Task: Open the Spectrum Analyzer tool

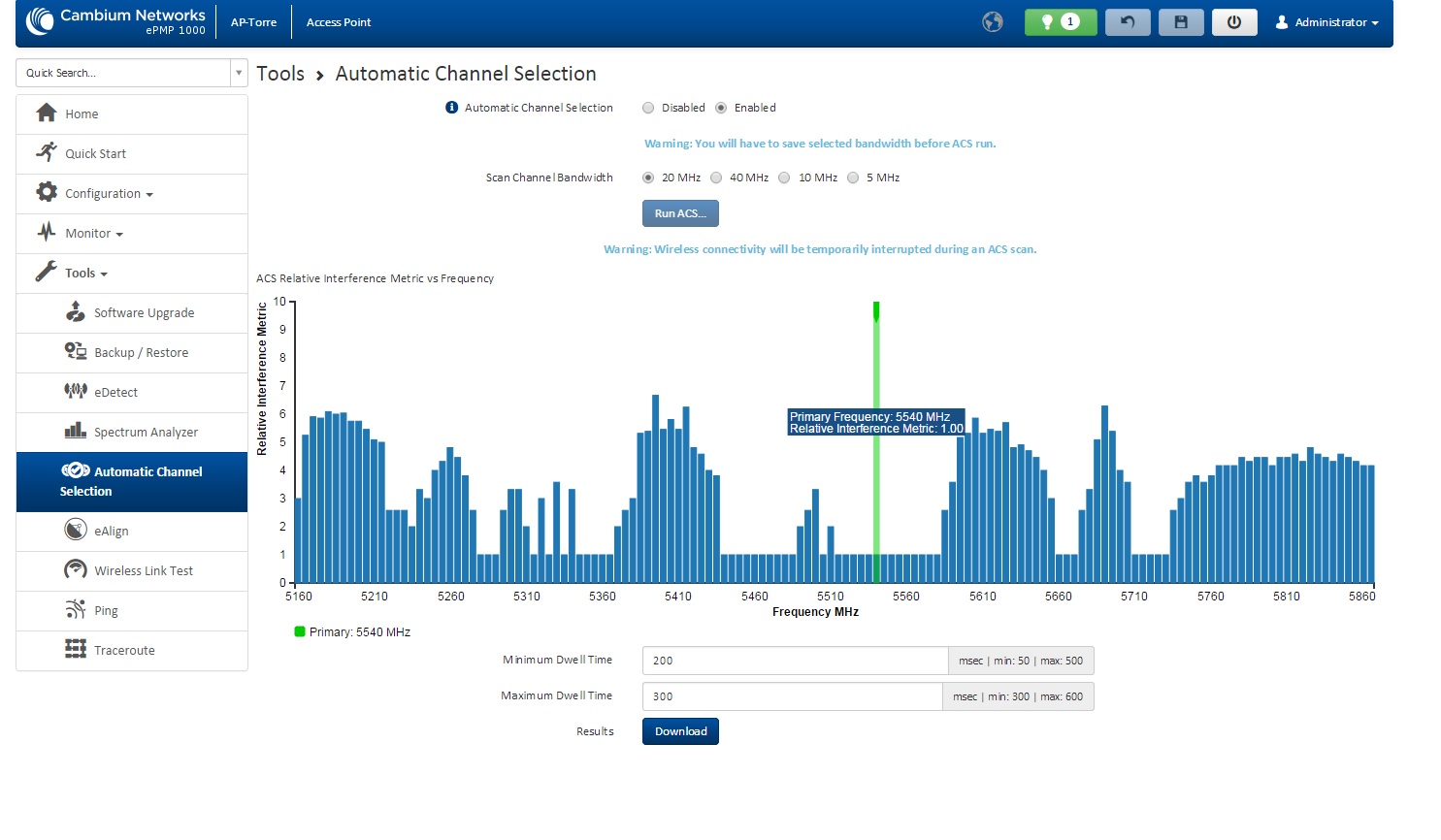Action: tap(132, 433)
